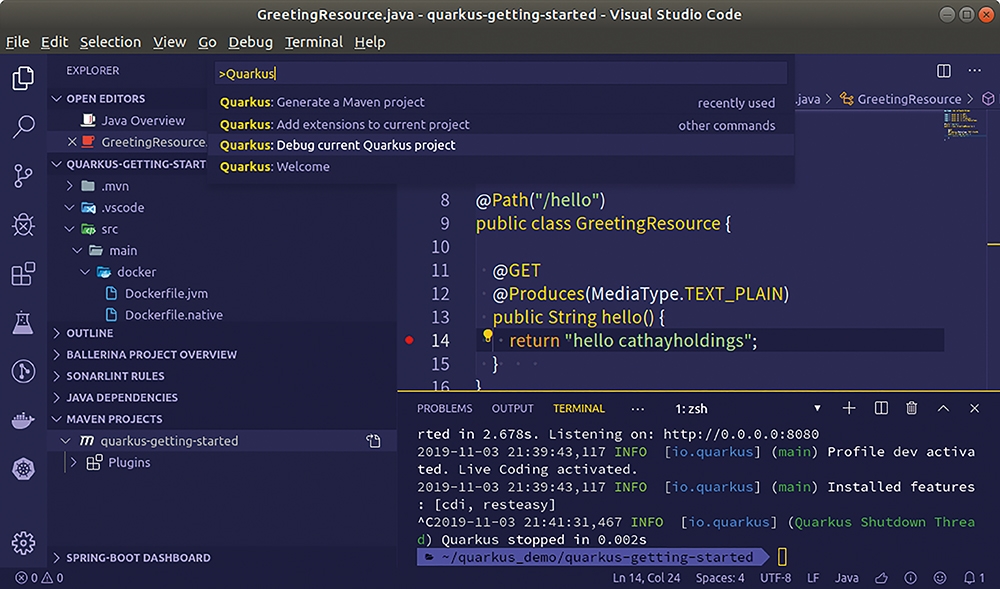Open the Extensions view
Viewport: 1000px width, 589px height.
23,274
